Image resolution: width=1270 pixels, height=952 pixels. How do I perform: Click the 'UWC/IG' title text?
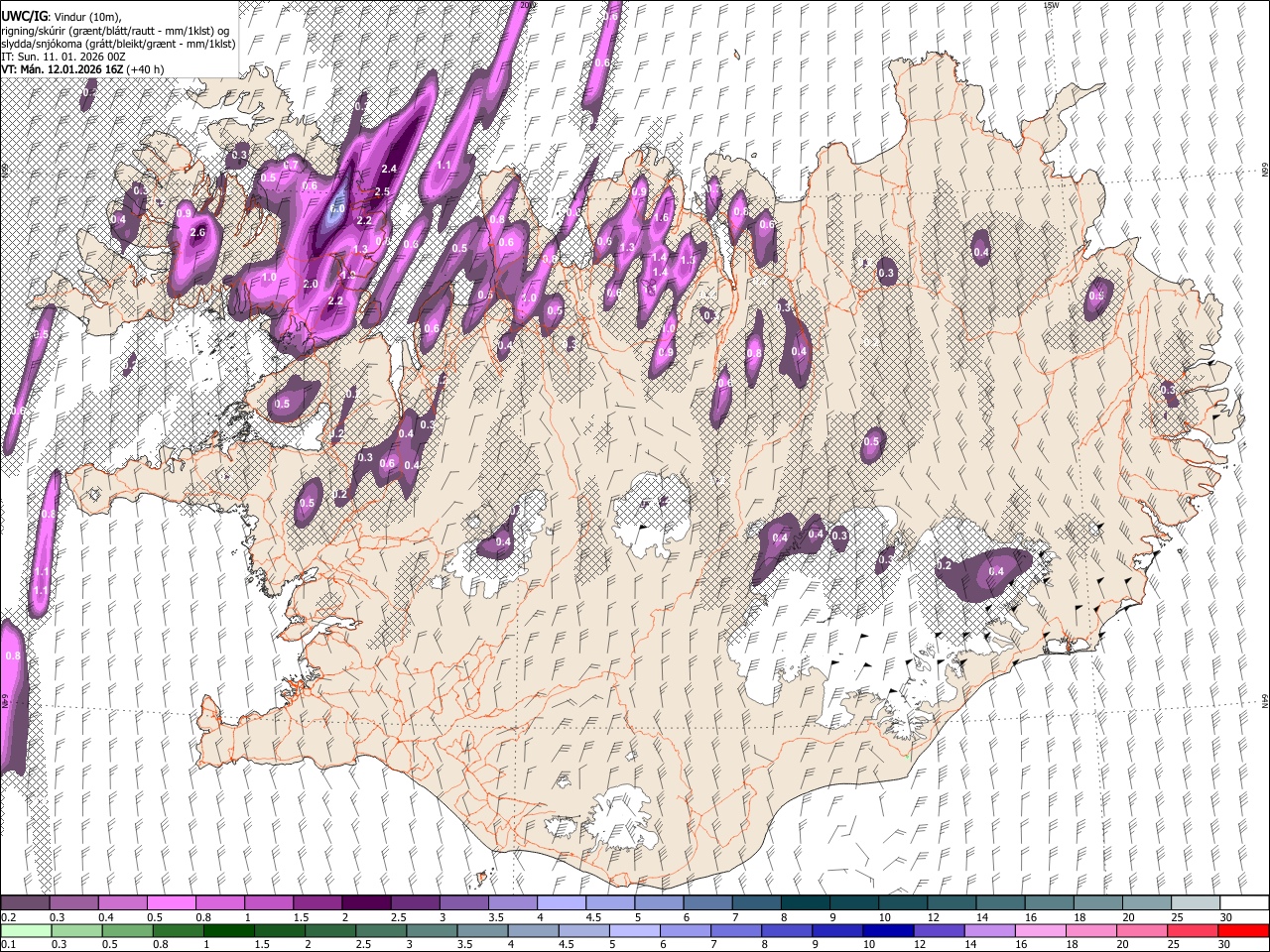(x=23, y=16)
